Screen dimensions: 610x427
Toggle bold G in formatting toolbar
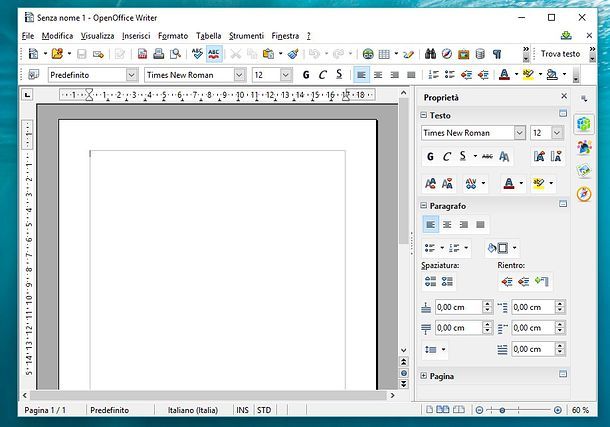(306, 75)
